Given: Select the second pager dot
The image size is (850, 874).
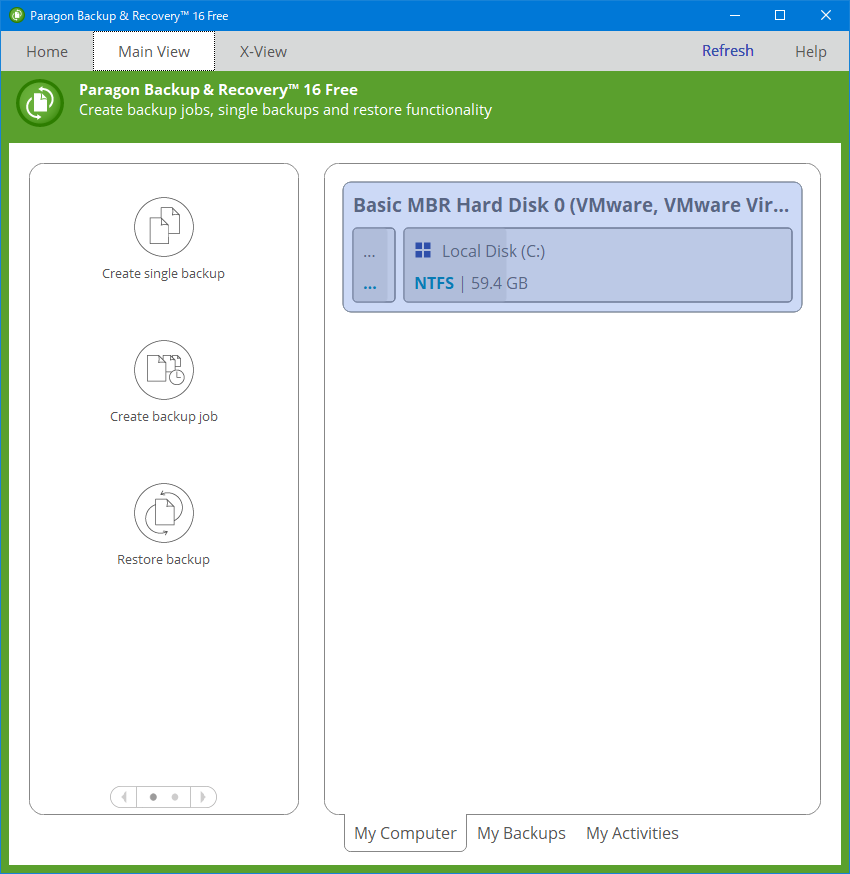Looking at the screenshot, I should pyautogui.click(x=175, y=797).
